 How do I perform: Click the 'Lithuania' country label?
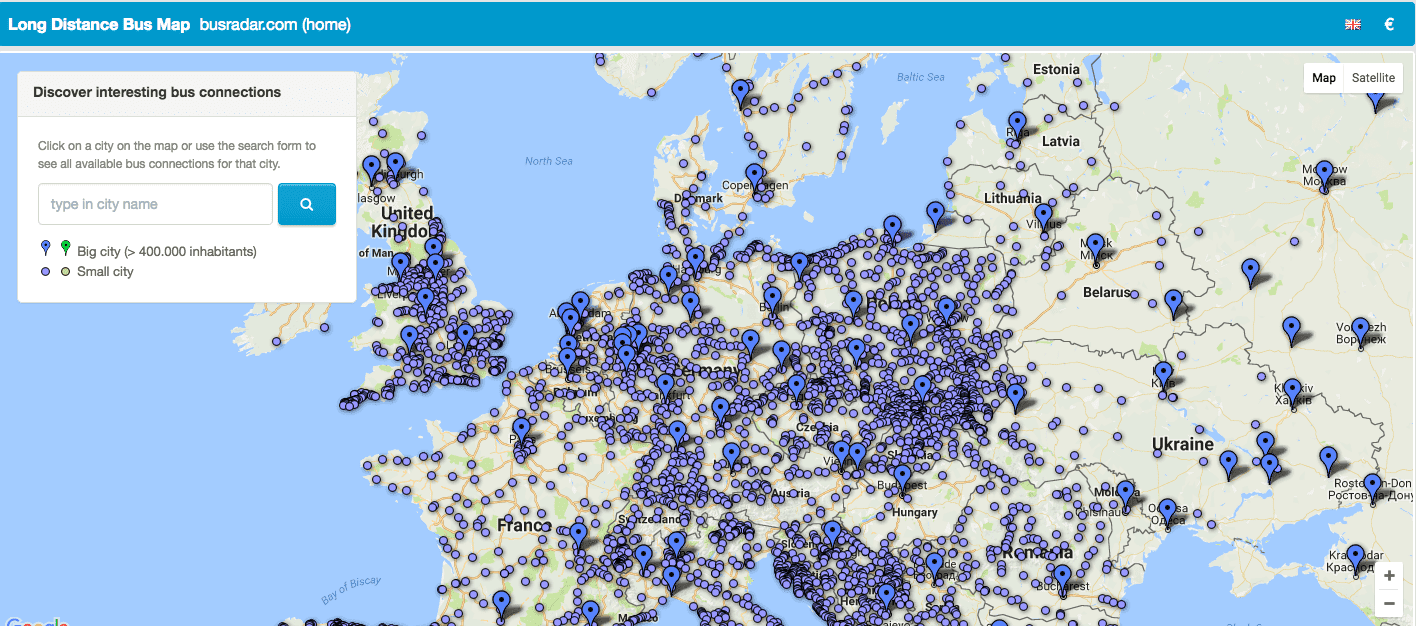point(1012,198)
